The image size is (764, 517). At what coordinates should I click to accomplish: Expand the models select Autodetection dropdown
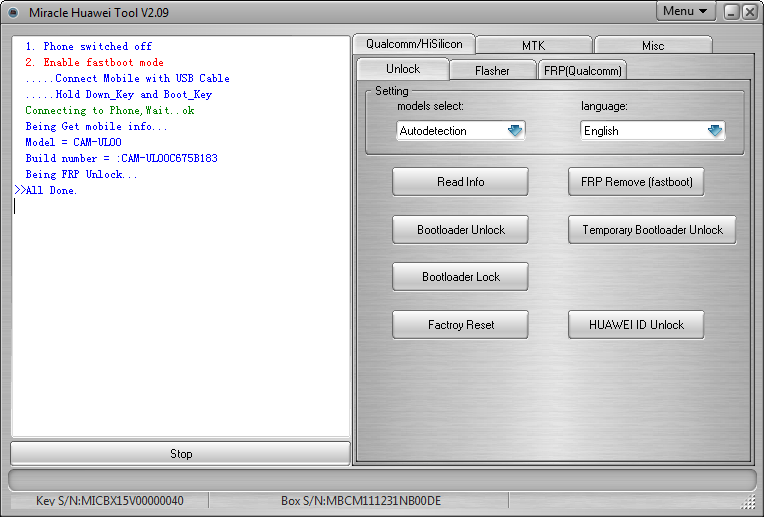point(460,131)
